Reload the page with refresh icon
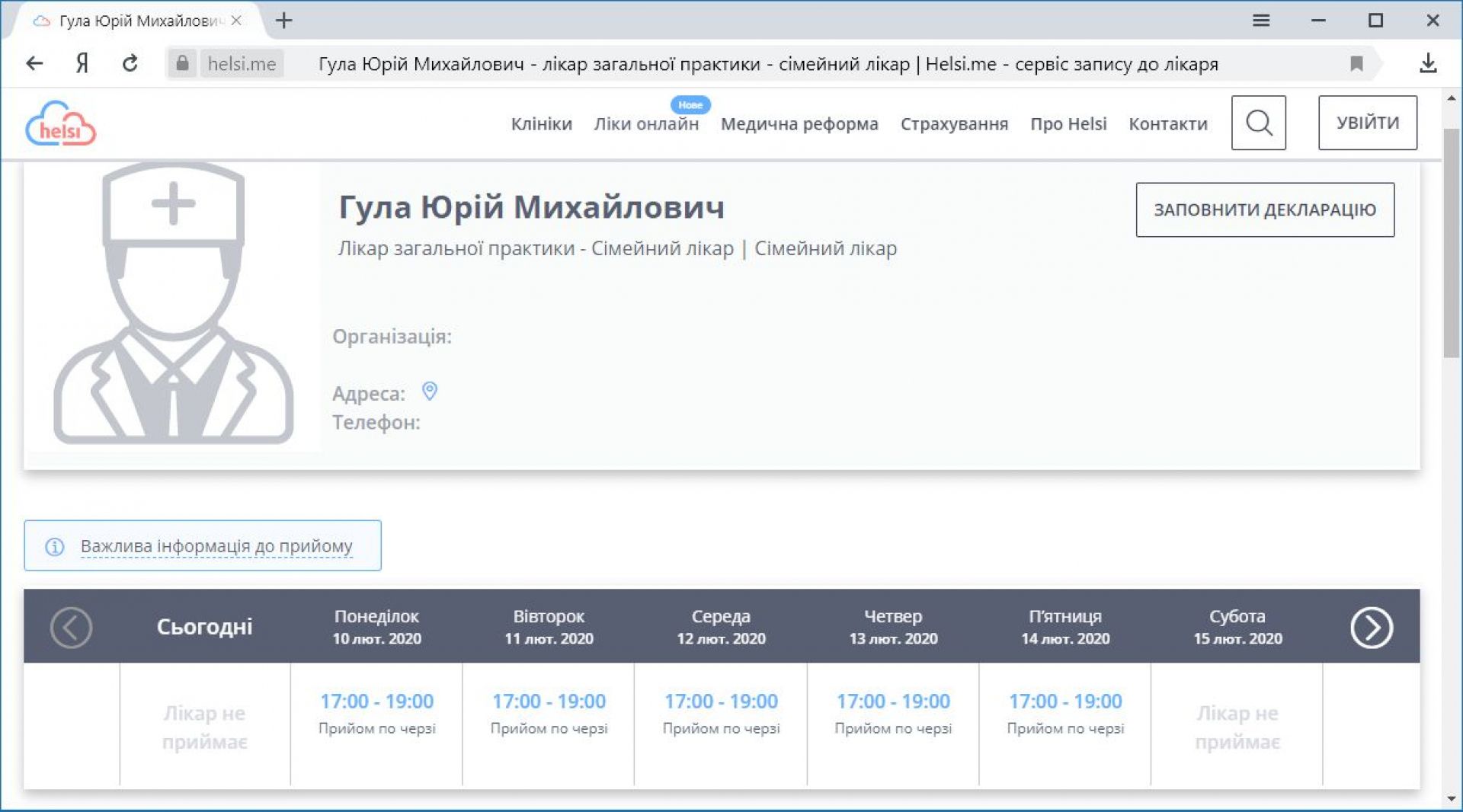1463x812 pixels. tap(130, 63)
